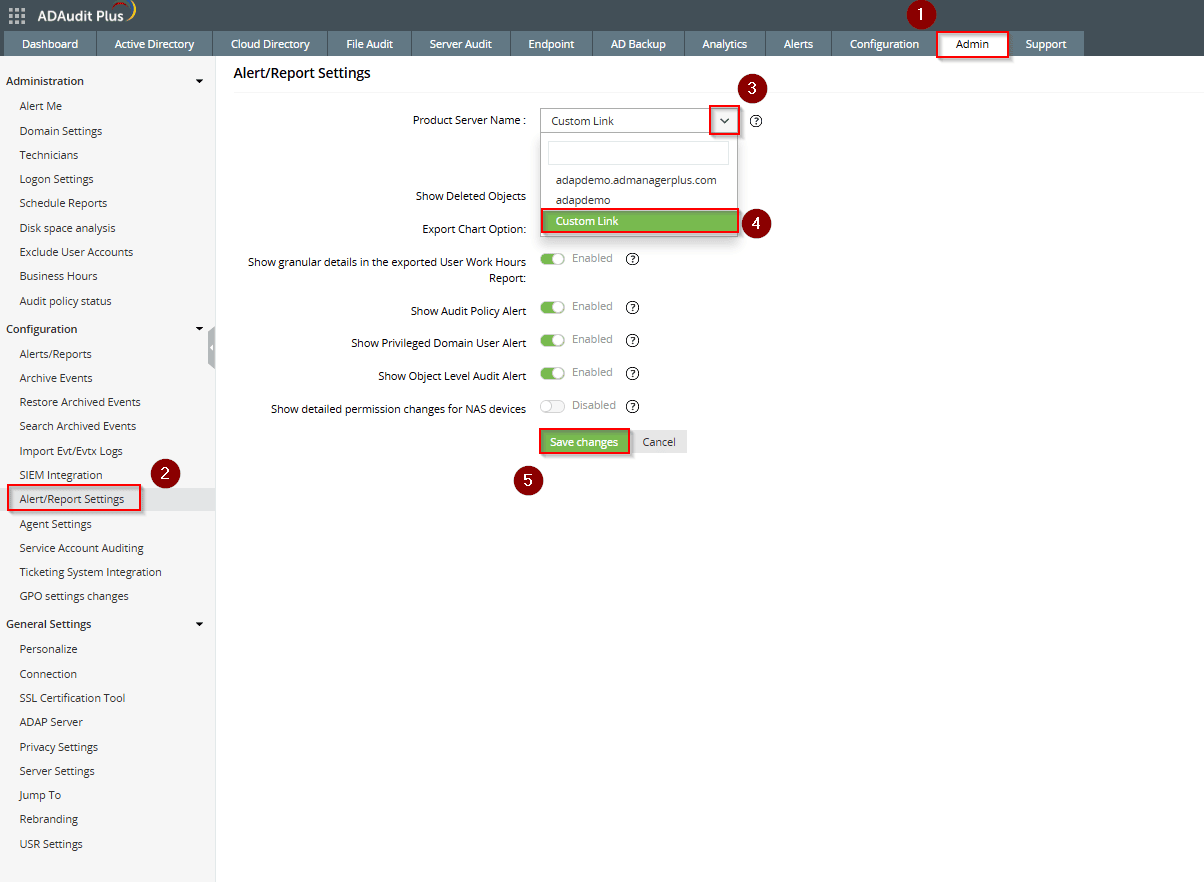Click the ADAudit Plus logo
Screen dimensions: 1204x882
pyautogui.click(x=86, y=14)
